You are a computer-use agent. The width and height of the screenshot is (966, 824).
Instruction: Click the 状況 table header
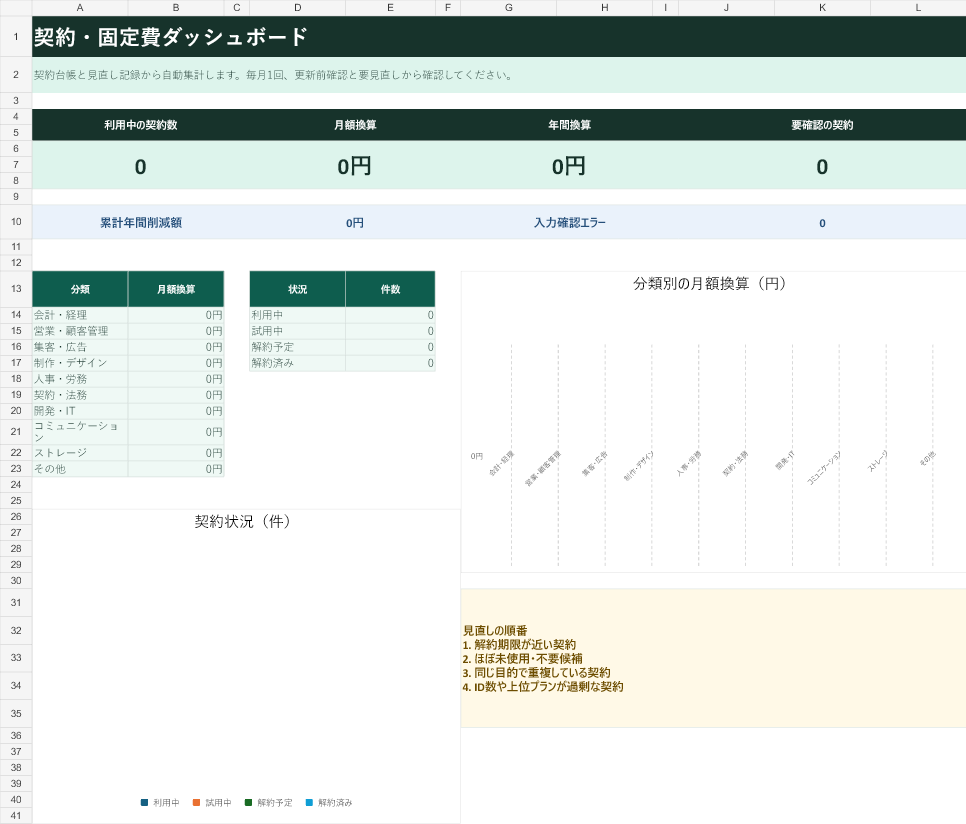coord(298,289)
